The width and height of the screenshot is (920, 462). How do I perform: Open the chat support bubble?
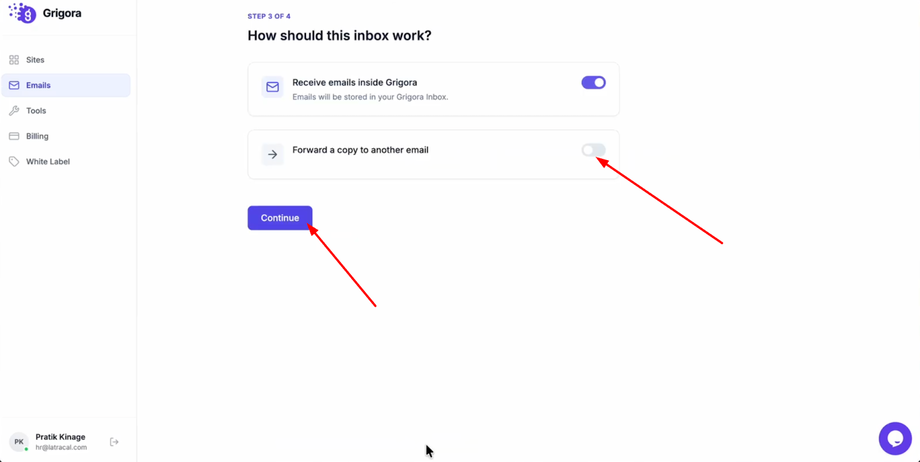point(895,439)
